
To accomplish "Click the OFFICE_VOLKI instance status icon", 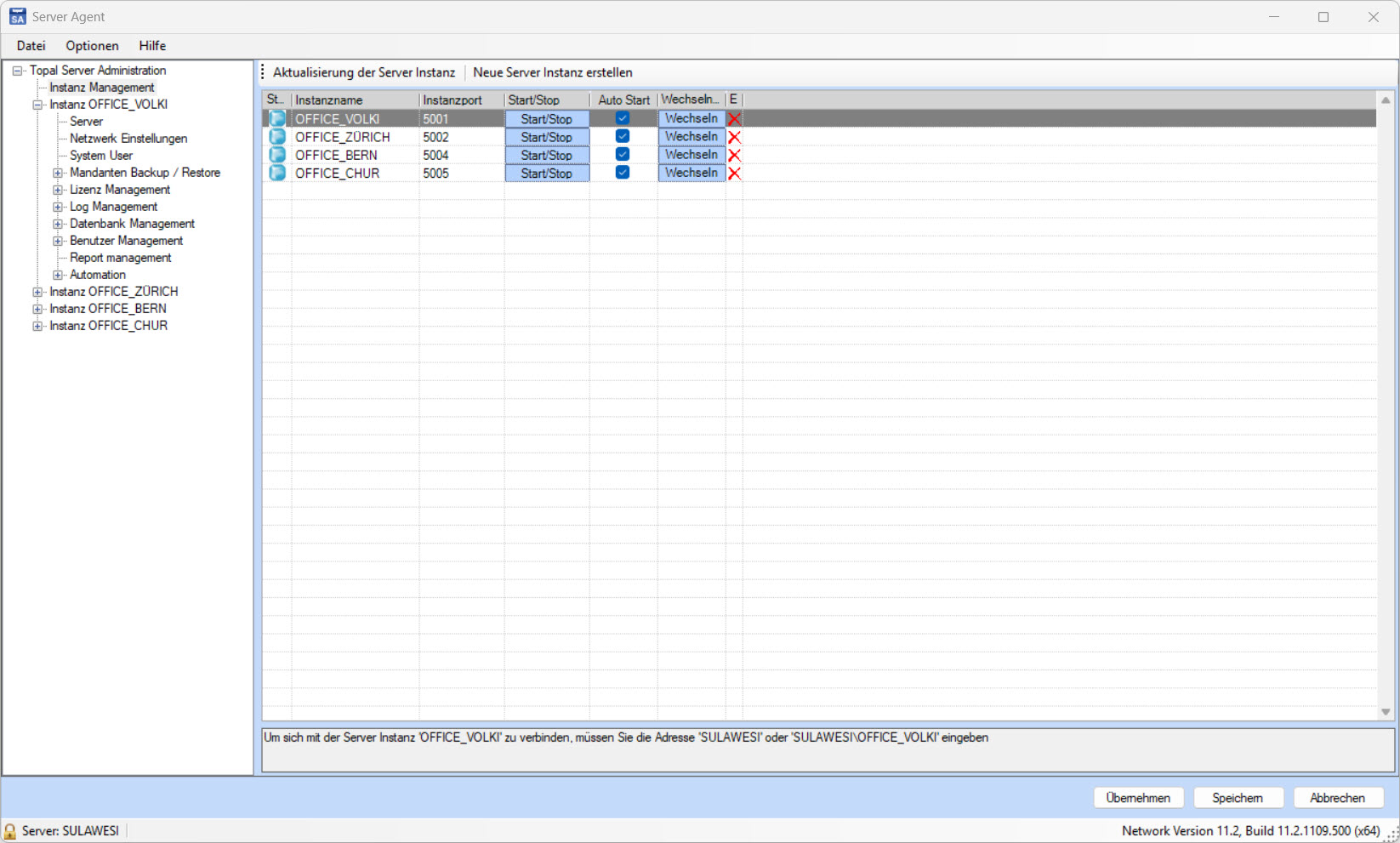I will coord(277,119).
